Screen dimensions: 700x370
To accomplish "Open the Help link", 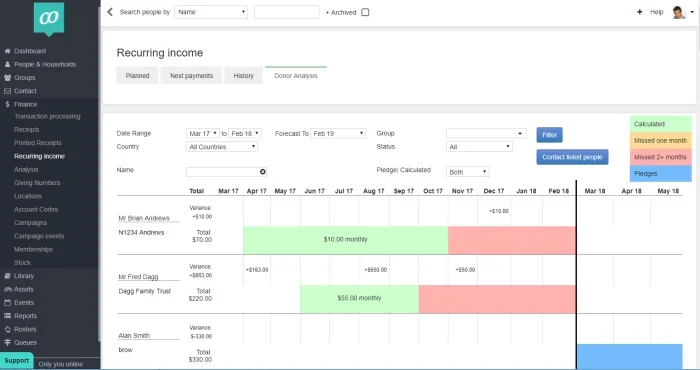I will coord(656,12).
